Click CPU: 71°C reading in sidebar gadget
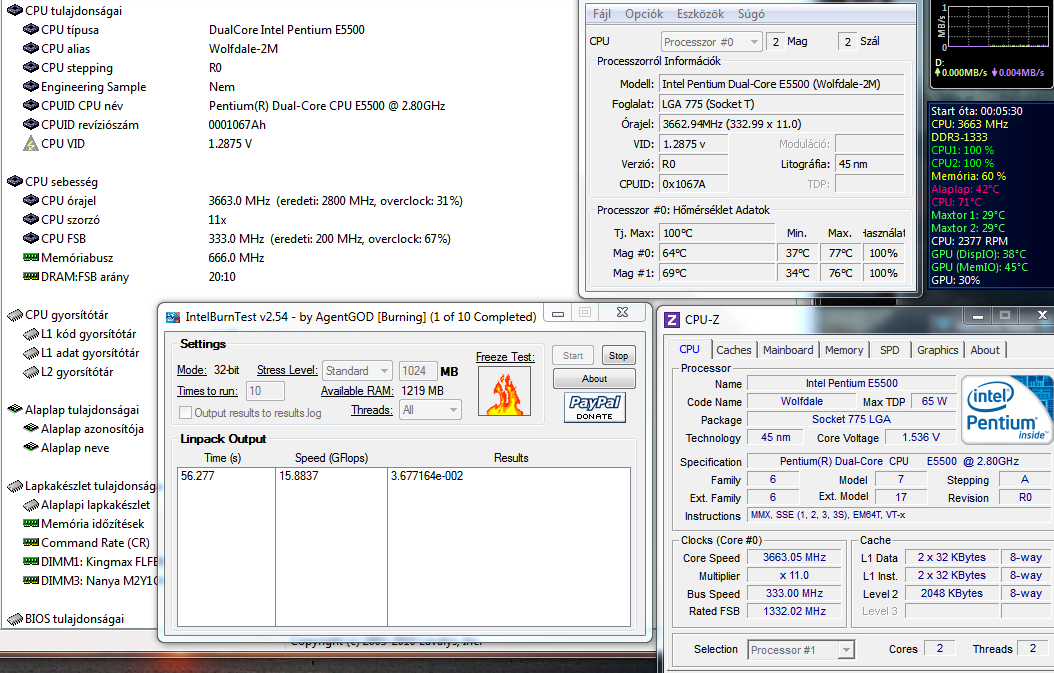1054x673 pixels. 955,202
